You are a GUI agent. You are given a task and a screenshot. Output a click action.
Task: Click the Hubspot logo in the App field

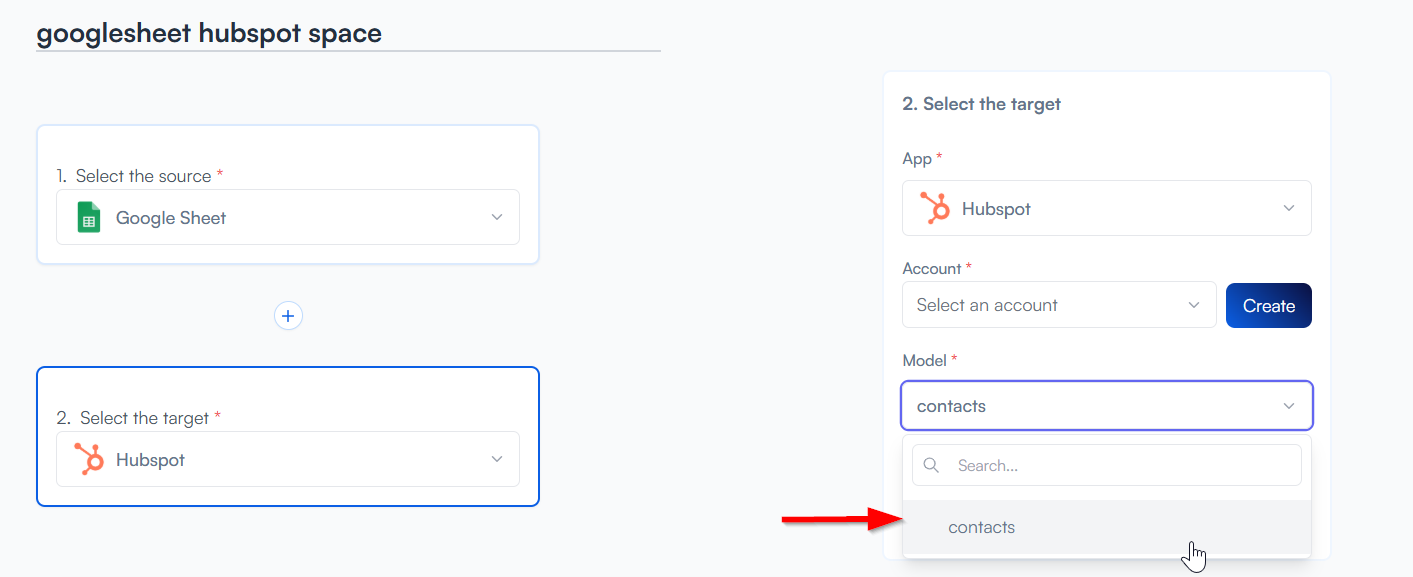935,209
